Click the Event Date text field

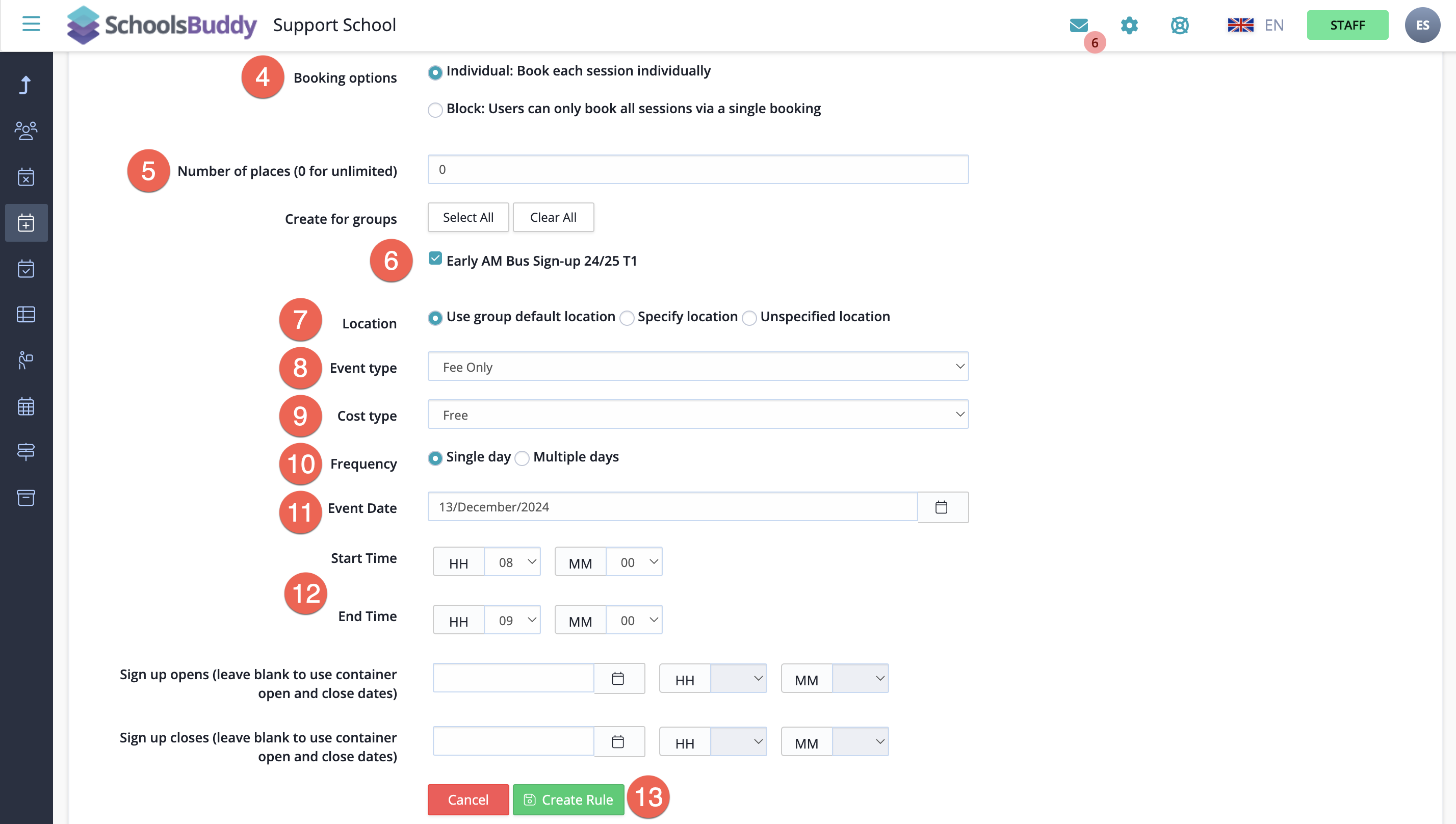672,507
